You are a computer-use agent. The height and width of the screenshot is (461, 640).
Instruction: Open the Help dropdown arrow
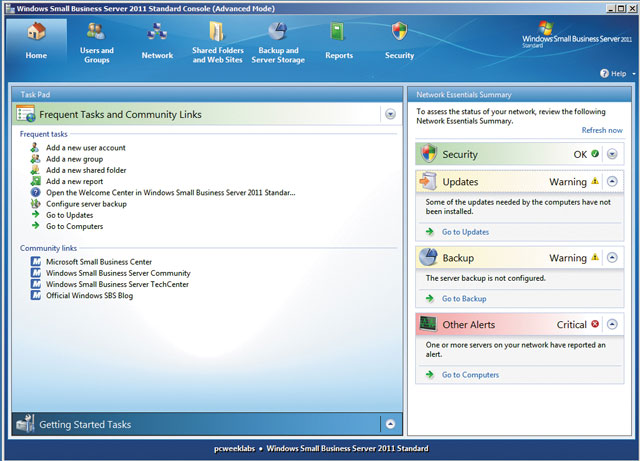coord(633,74)
